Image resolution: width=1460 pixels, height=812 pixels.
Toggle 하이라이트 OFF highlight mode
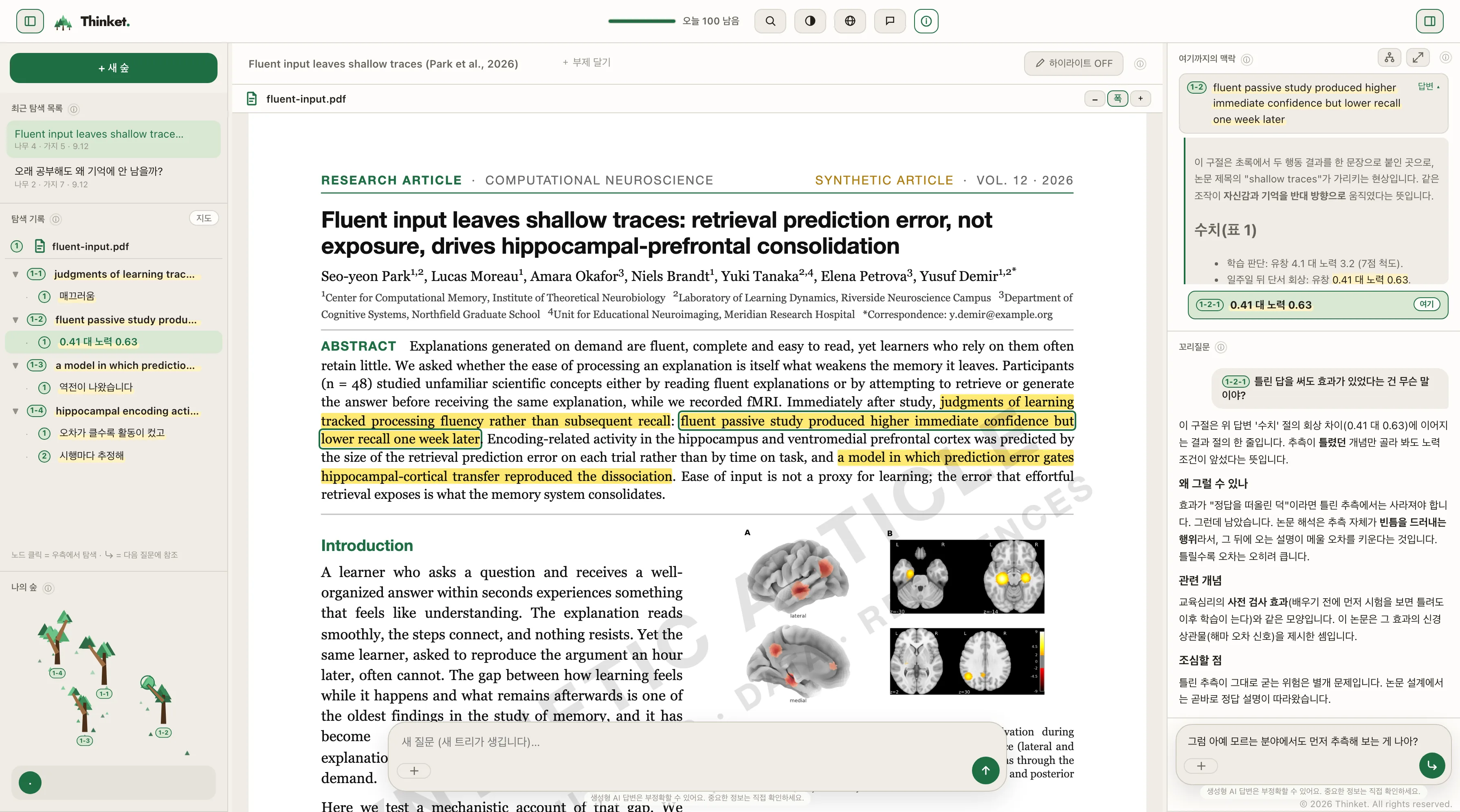pos(1073,64)
